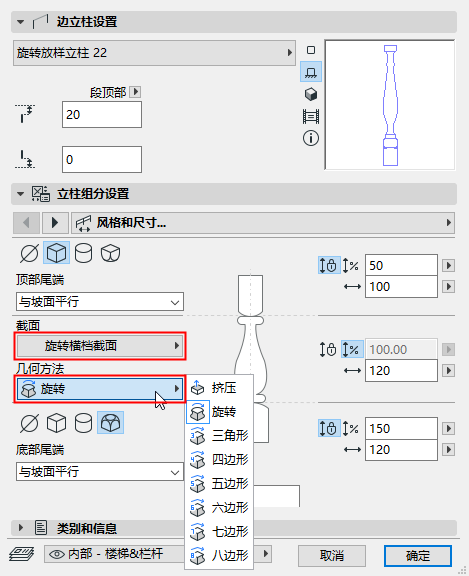This screenshot has height=576, width=469.
Task: Click the middle section width field 120
Action: pyautogui.click(x=401, y=371)
